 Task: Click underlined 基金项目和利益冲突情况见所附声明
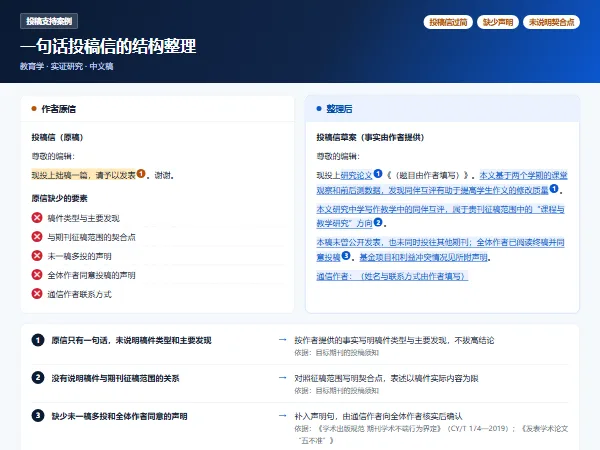[424, 258]
